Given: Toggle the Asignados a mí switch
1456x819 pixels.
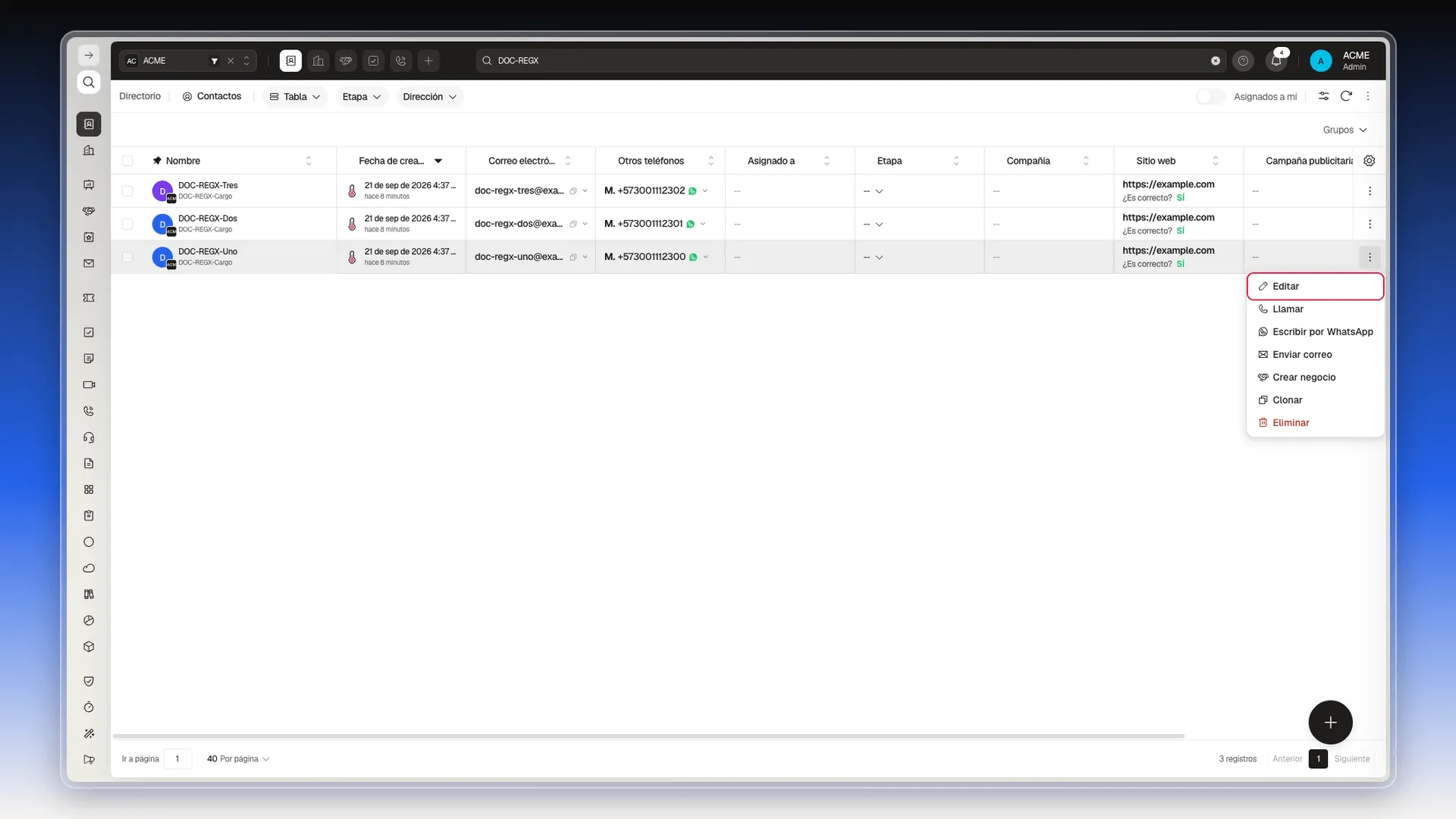Looking at the screenshot, I should 1210,96.
